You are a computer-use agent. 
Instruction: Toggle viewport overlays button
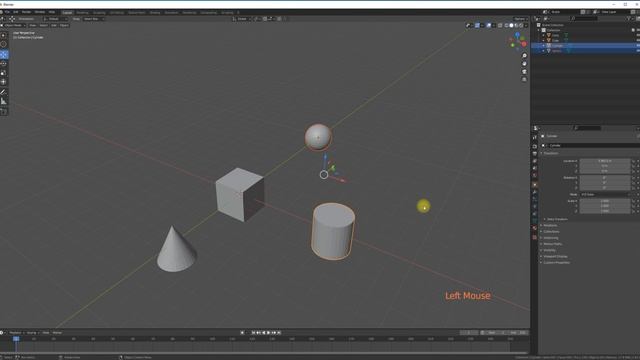(489, 25)
